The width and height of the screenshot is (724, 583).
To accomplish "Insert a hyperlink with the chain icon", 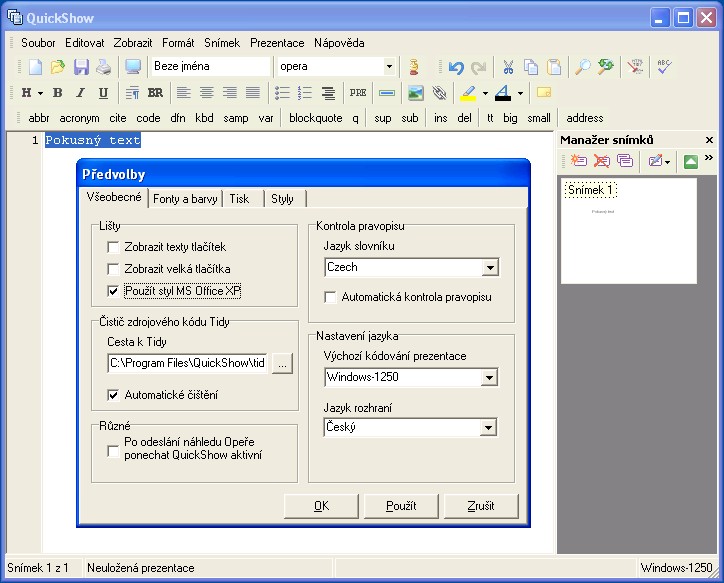I will click(439, 93).
